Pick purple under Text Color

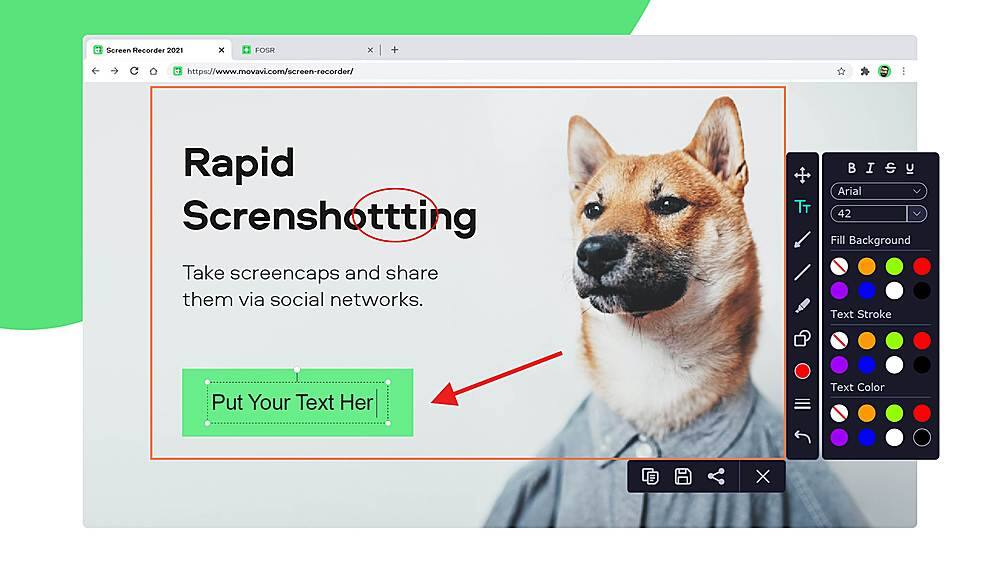(839, 437)
